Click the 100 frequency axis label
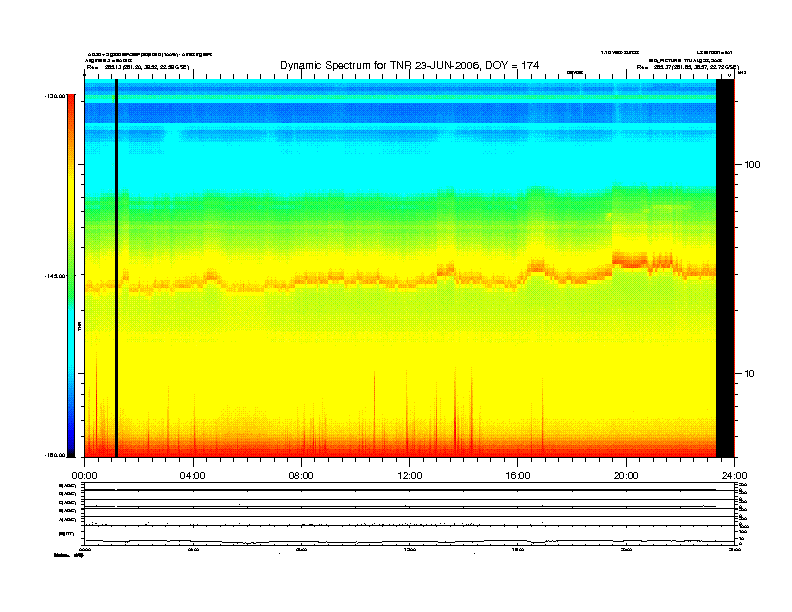 click(752, 165)
